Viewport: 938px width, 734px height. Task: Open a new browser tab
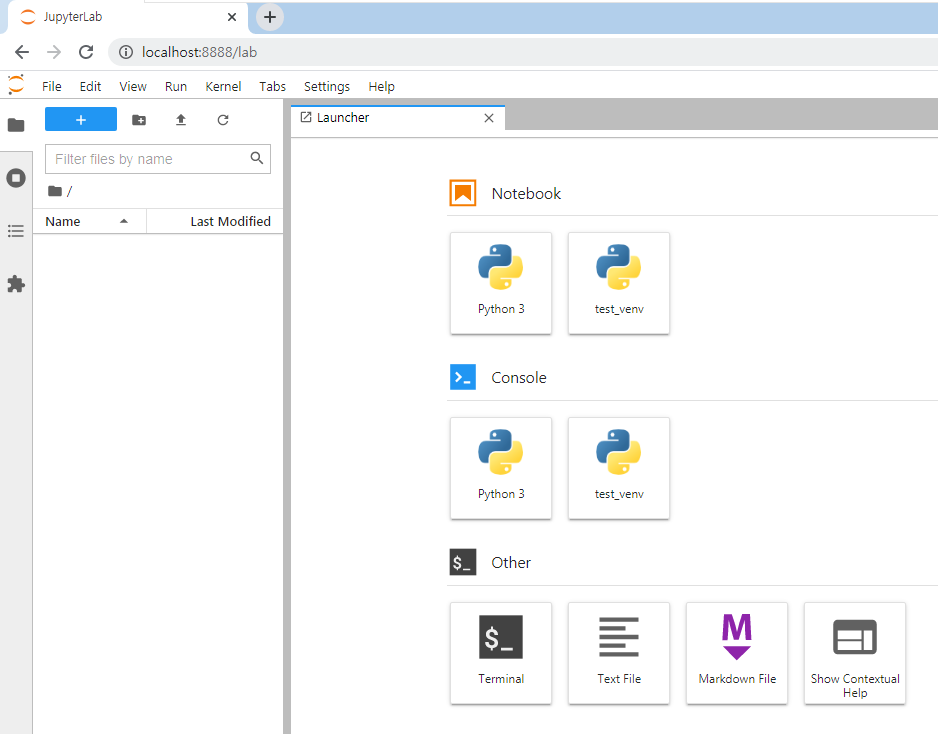(x=270, y=17)
